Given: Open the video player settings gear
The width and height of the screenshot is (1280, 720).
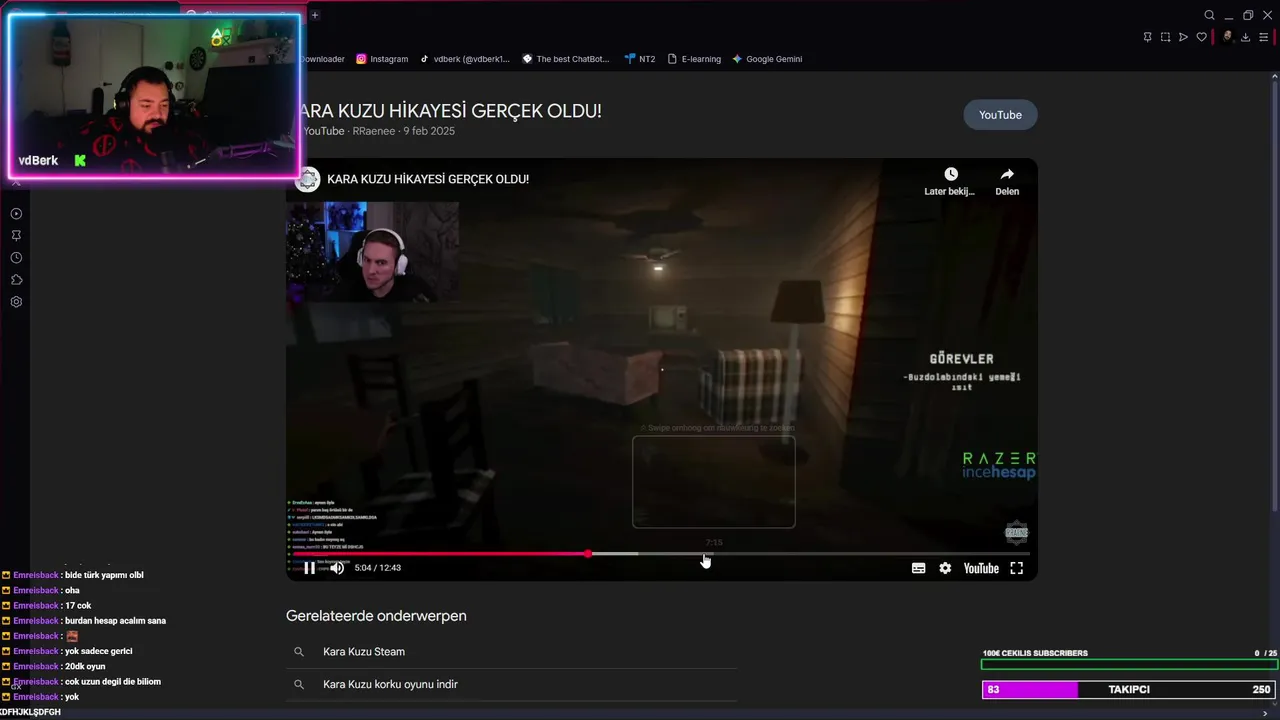Looking at the screenshot, I should (945, 568).
